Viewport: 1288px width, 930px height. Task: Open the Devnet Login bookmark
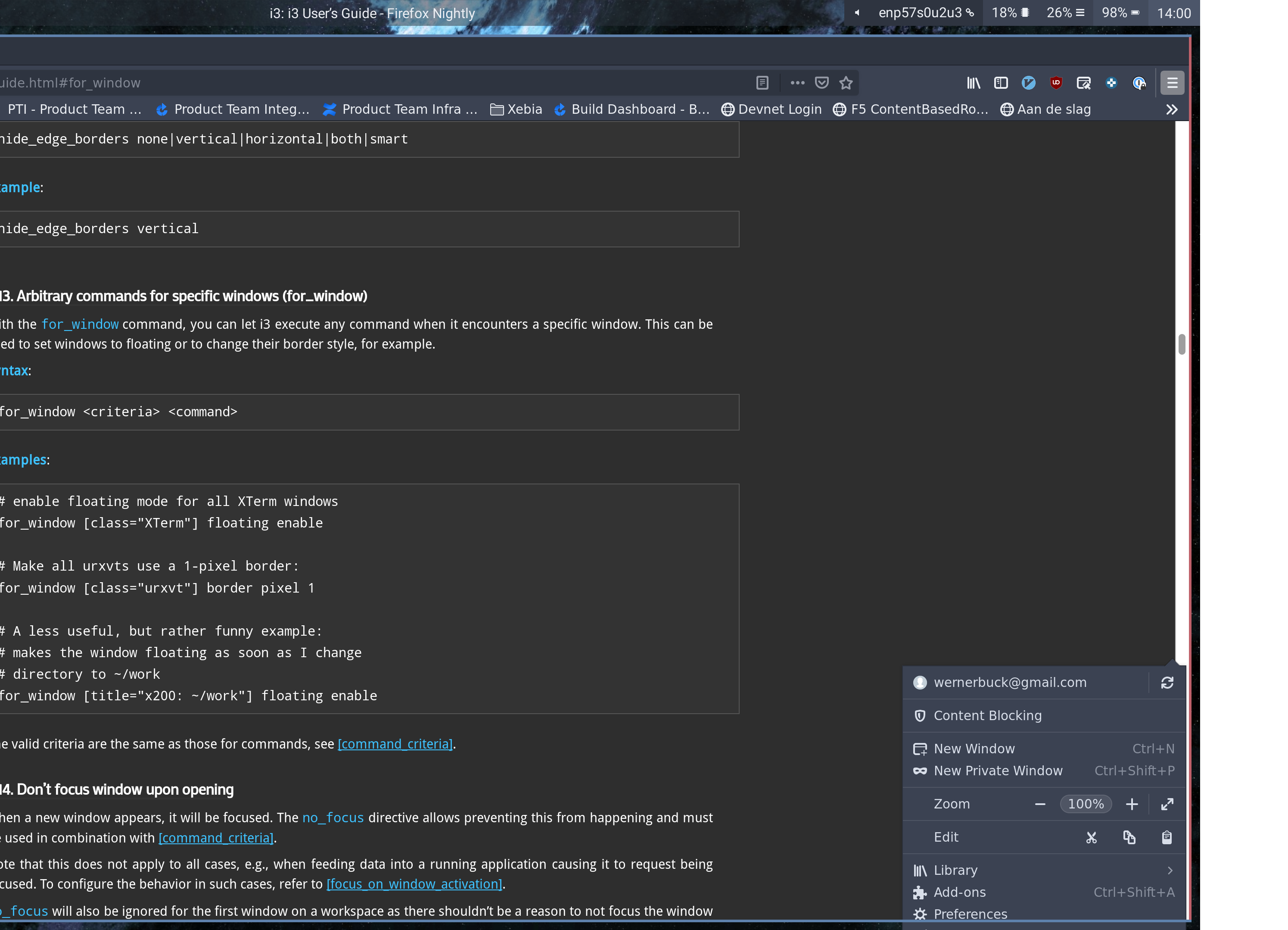(771, 109)
